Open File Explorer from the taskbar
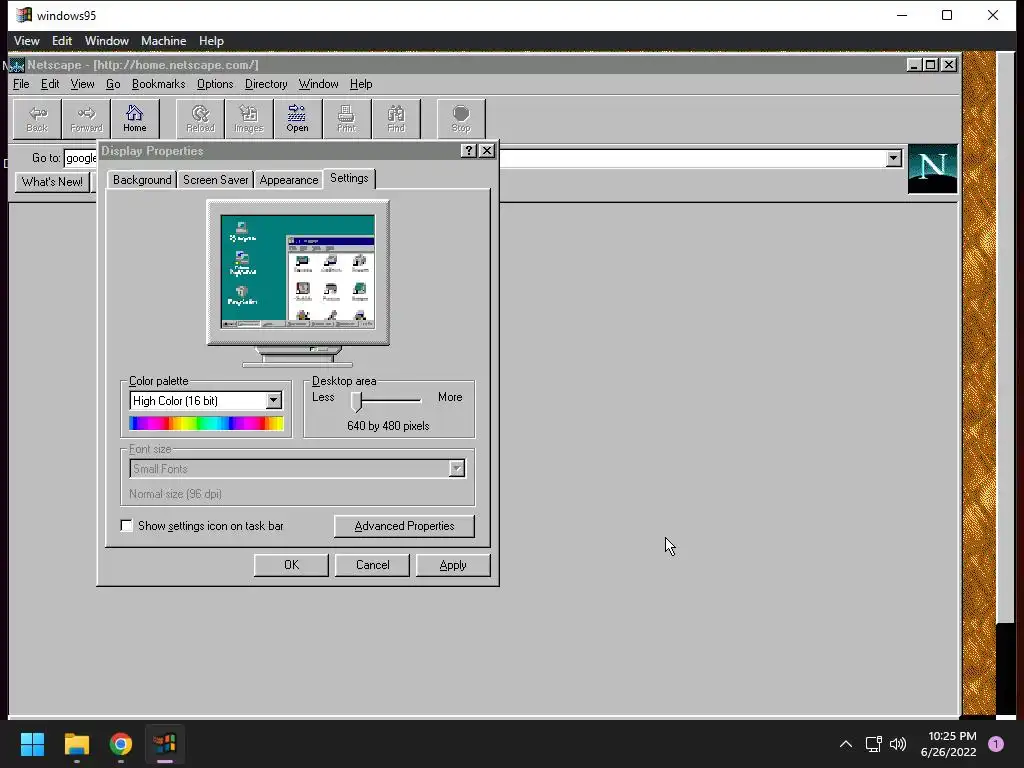 pos(76,744)
